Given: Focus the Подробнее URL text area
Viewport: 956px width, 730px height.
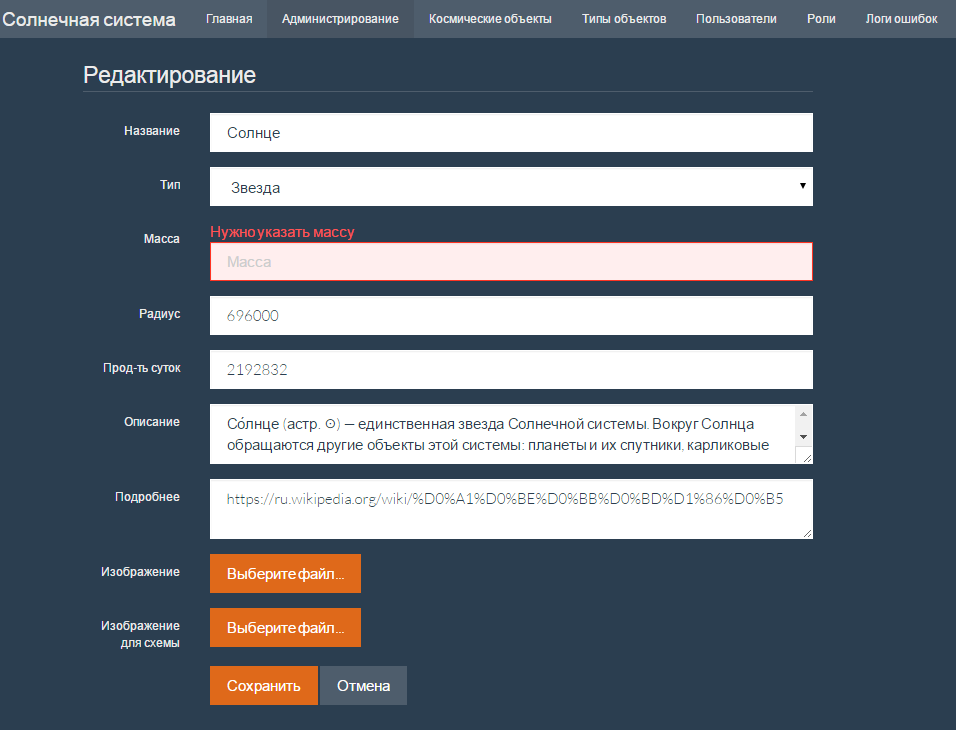Looking at the screenshot, I should [511, 509].
